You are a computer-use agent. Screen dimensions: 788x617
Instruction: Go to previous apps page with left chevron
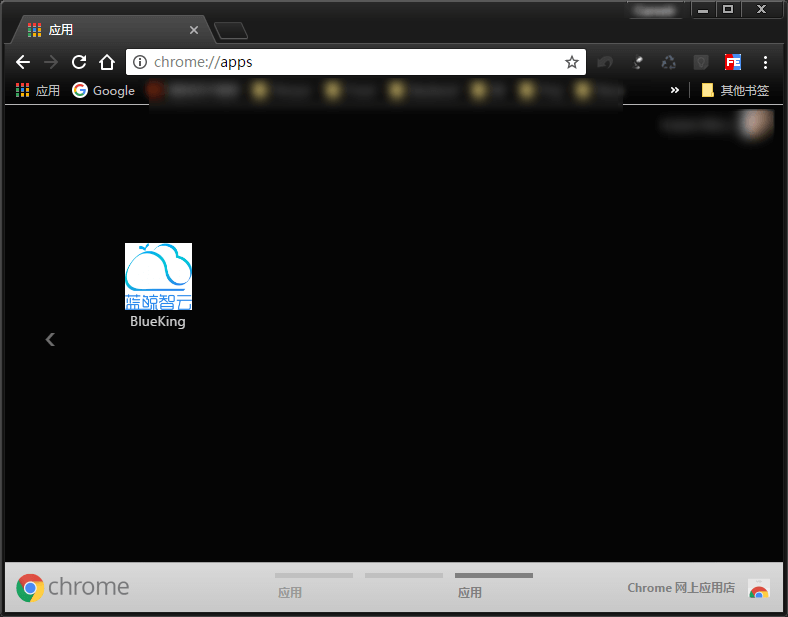click(x=50, y=340)
